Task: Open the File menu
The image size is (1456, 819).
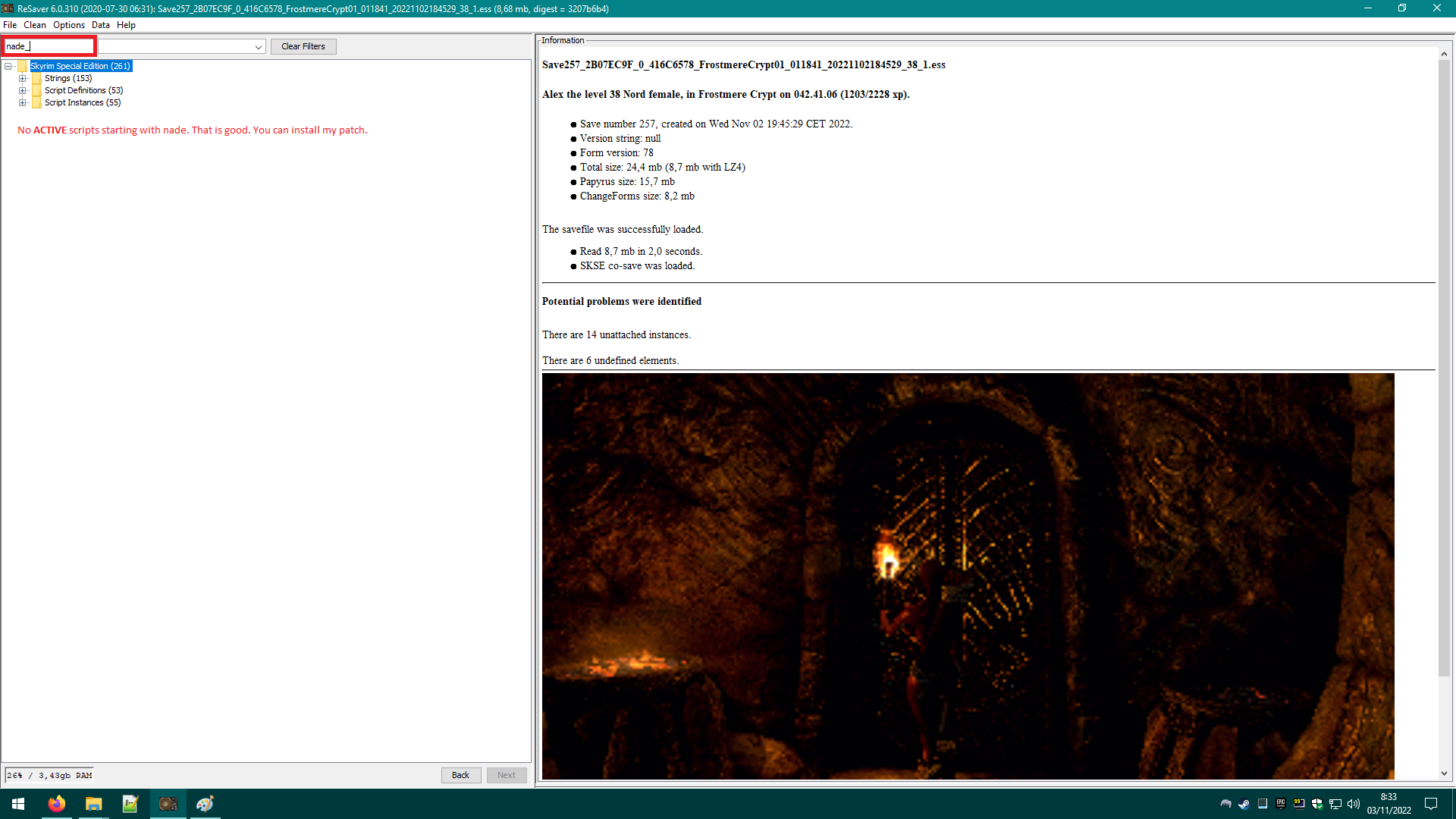Action: coord(10,25)
